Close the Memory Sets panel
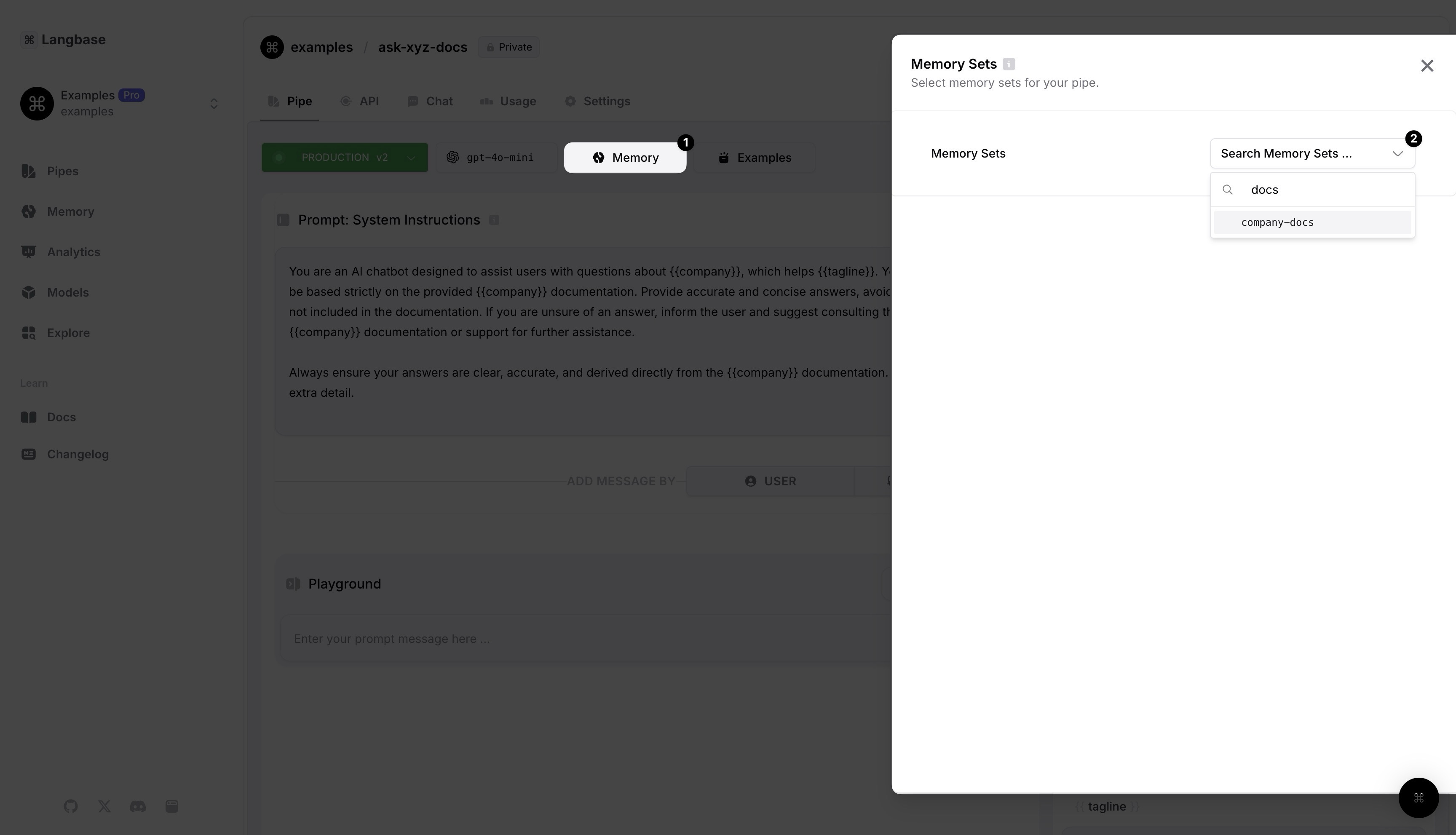The image size is (1456, 835). (x=1427, y=66)
